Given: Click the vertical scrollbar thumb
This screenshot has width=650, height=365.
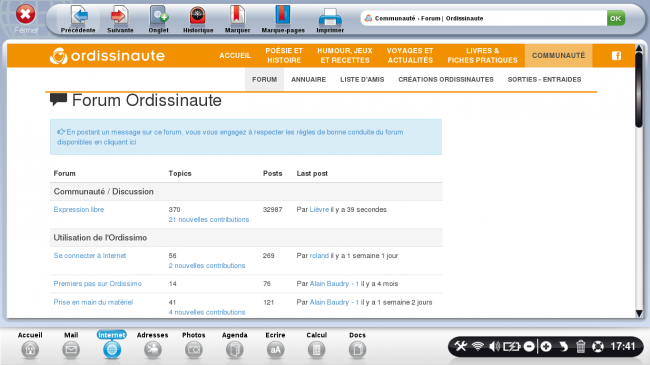Looking at the screenshot, I should 639,89.
